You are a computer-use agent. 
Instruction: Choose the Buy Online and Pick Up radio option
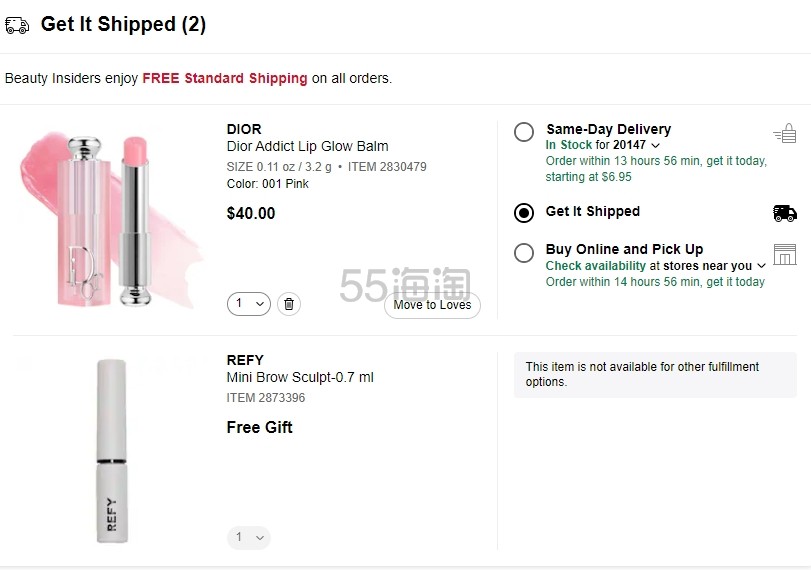point(524,253)
